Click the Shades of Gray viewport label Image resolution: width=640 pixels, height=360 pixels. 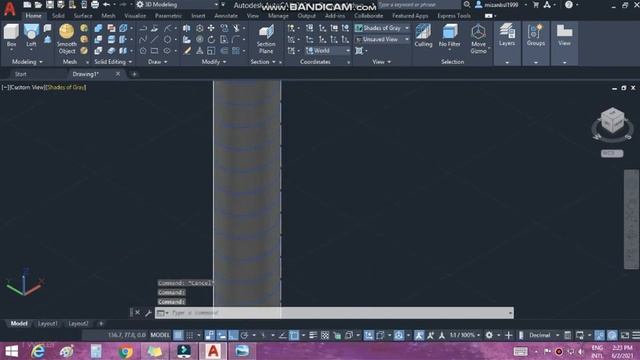pyautogui.click(x=66, y=87)
